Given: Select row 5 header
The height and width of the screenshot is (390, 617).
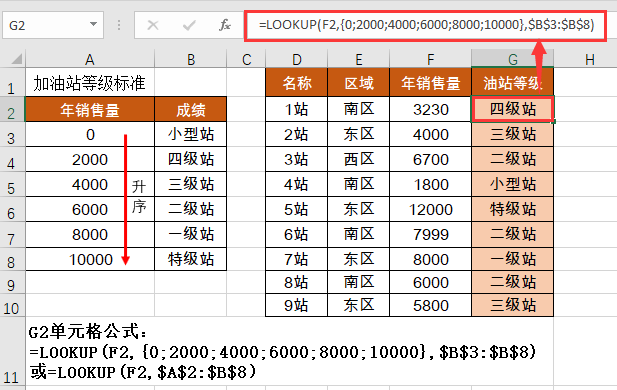Looking at the screenshot, I should 12,184.
